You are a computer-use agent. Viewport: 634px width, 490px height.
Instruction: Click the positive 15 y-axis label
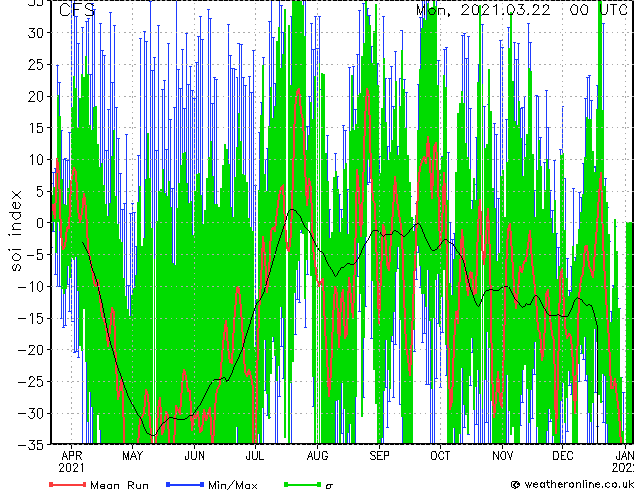36,128
